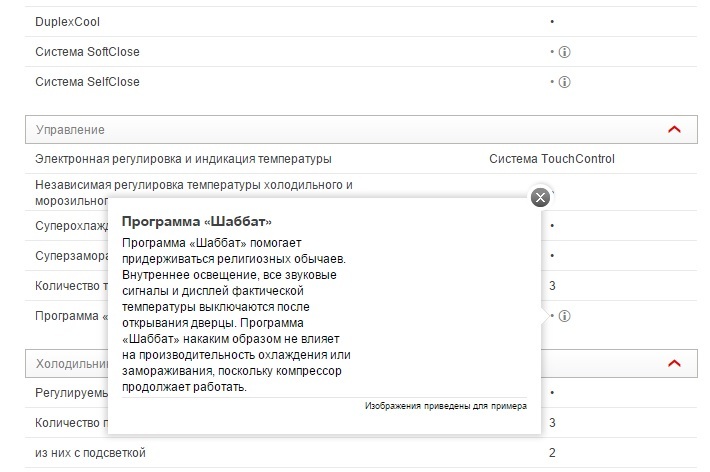Close the Программа «Шаббат» tooltip popup
The height and width of the screenshot is (472, 710).
(540, 197)
